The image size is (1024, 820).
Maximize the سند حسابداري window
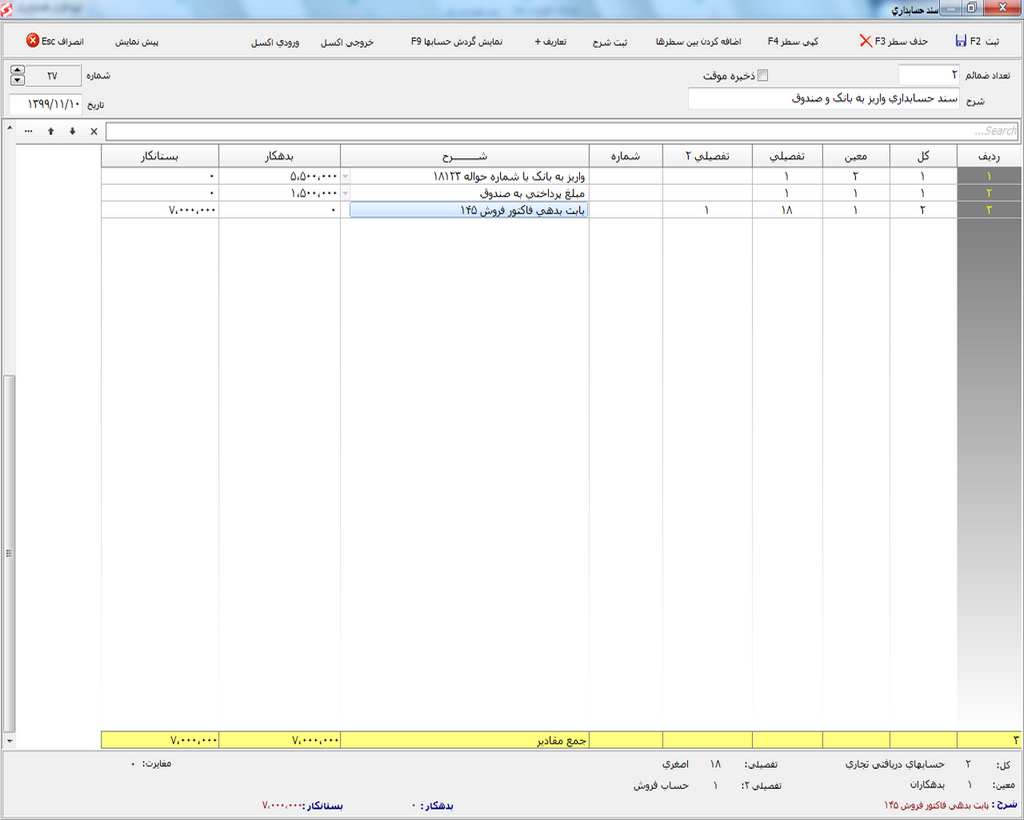tap(972, 8)
